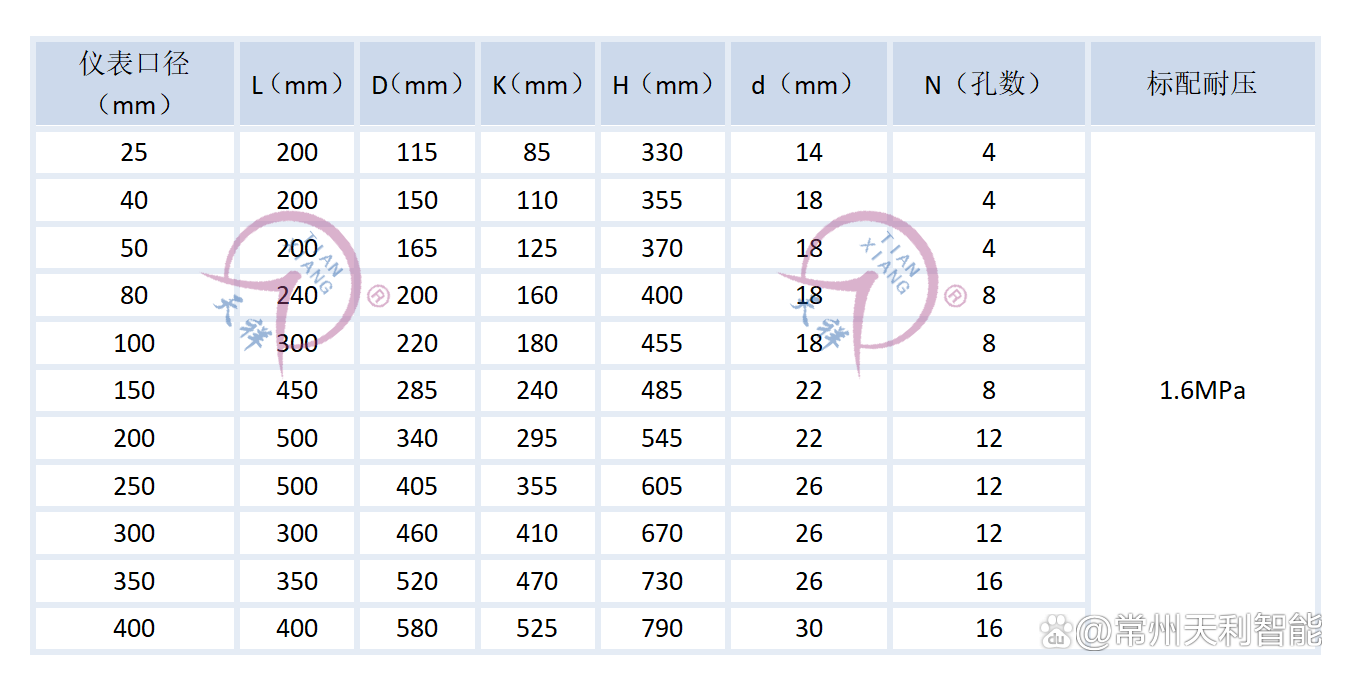This screenshot has height=678, width=1349.
Task: Click the 115 cell in D column
Action: pyautogui.click(x=417, y=153)
